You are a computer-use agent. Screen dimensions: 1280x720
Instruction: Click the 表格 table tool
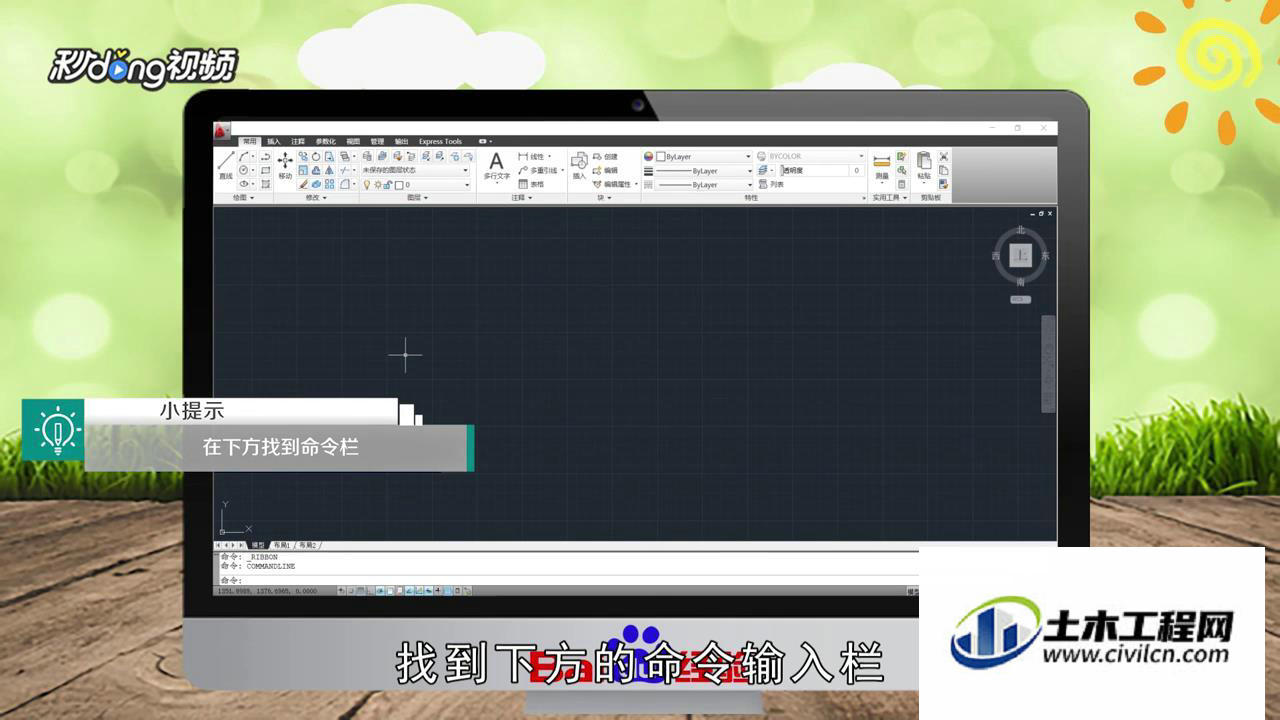(x=531, y=184)
